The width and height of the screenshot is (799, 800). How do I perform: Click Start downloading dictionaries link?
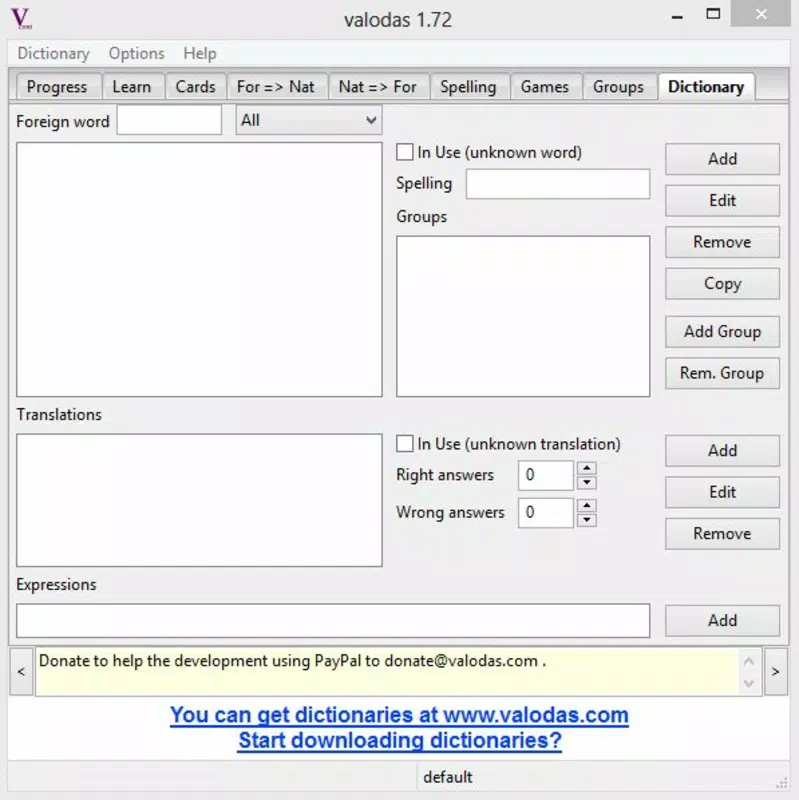click(x=400, y=740)
